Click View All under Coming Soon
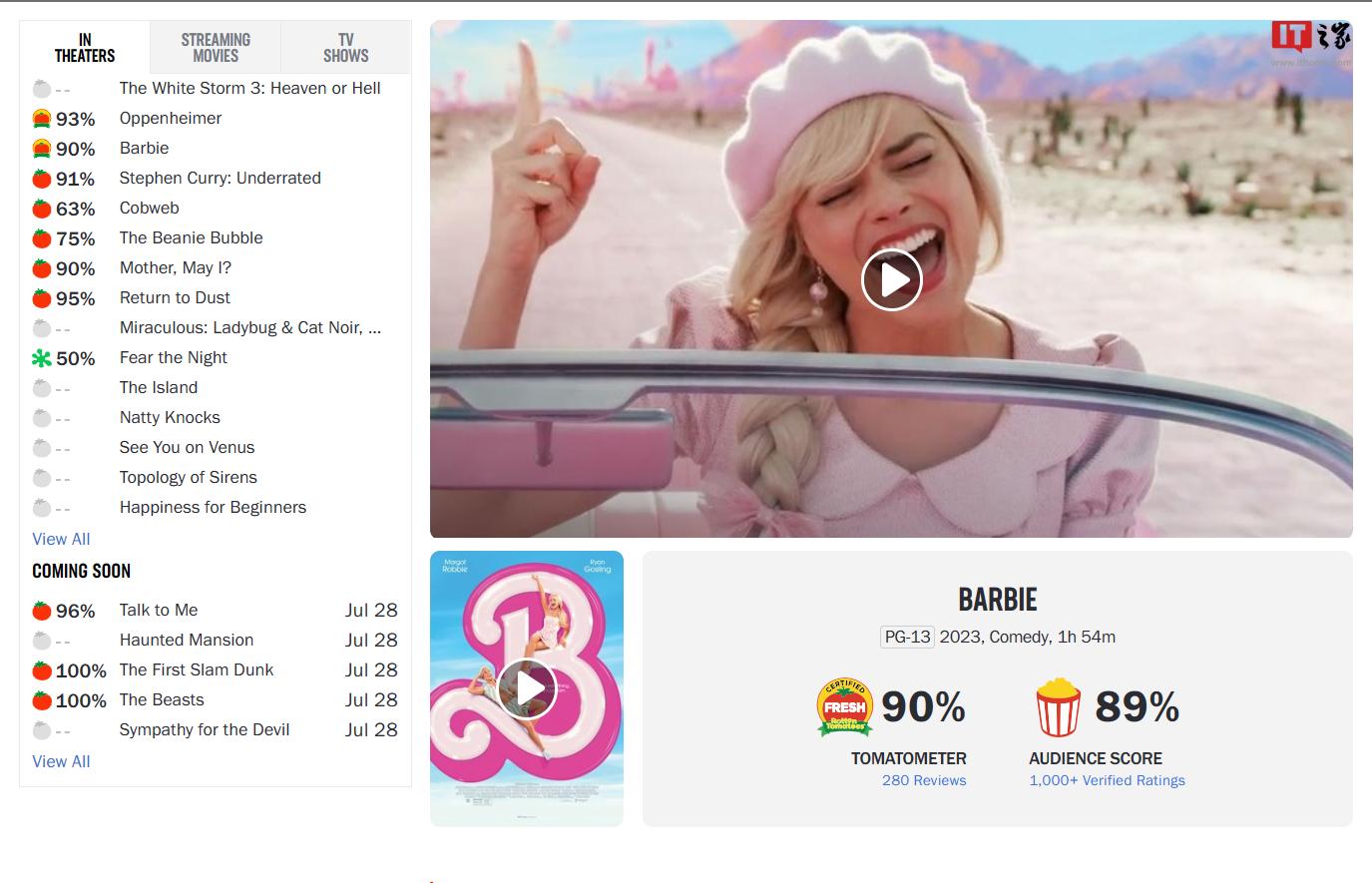 61,761
